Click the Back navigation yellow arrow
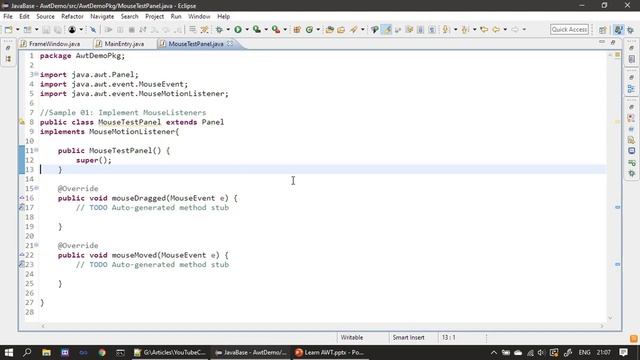This screenshot has width=640, height=360. pyautogui.click(x=496, y=29)
